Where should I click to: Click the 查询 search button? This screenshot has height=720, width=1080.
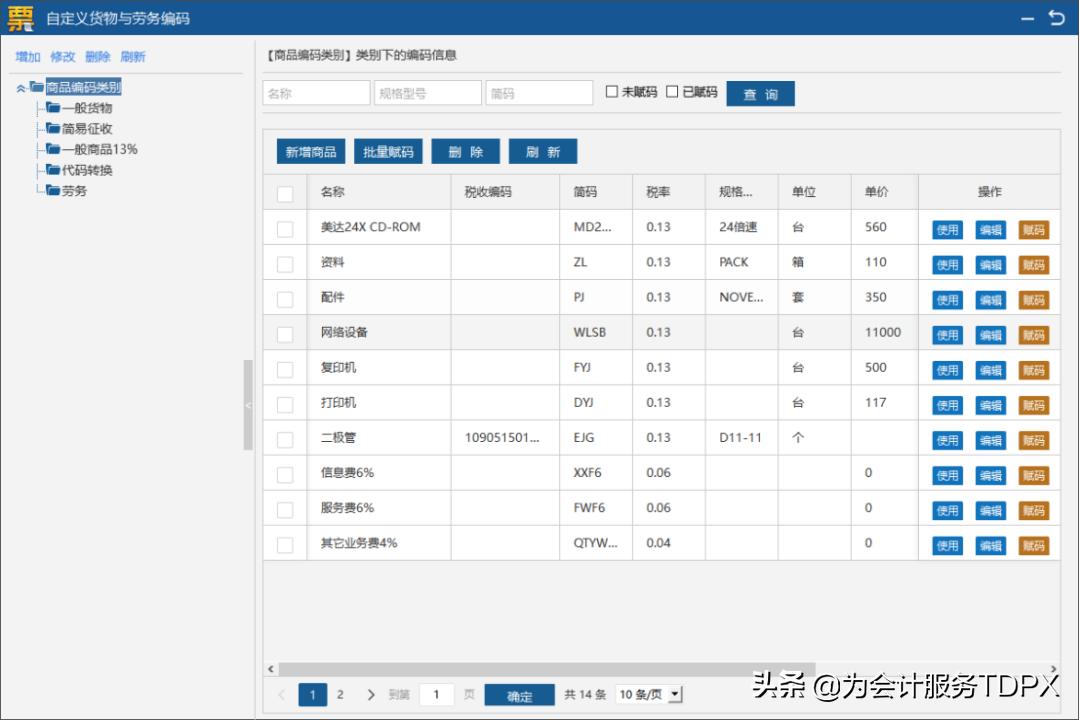pos(761,92)
